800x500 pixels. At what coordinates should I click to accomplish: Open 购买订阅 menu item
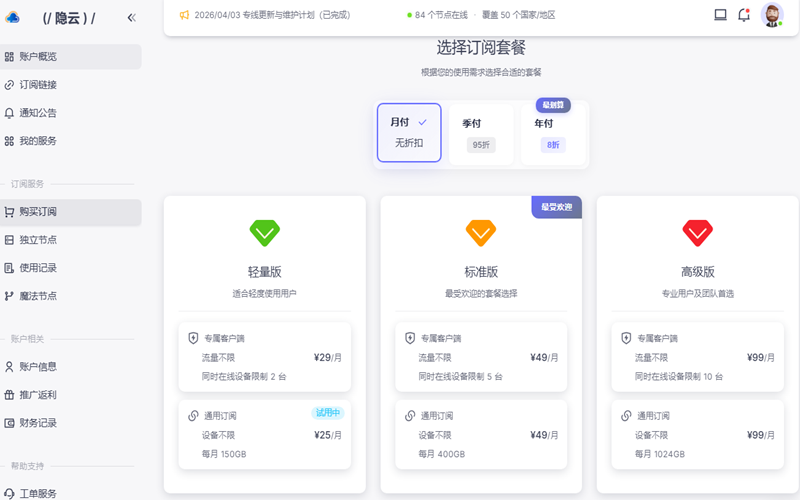(x=71, y=212)
